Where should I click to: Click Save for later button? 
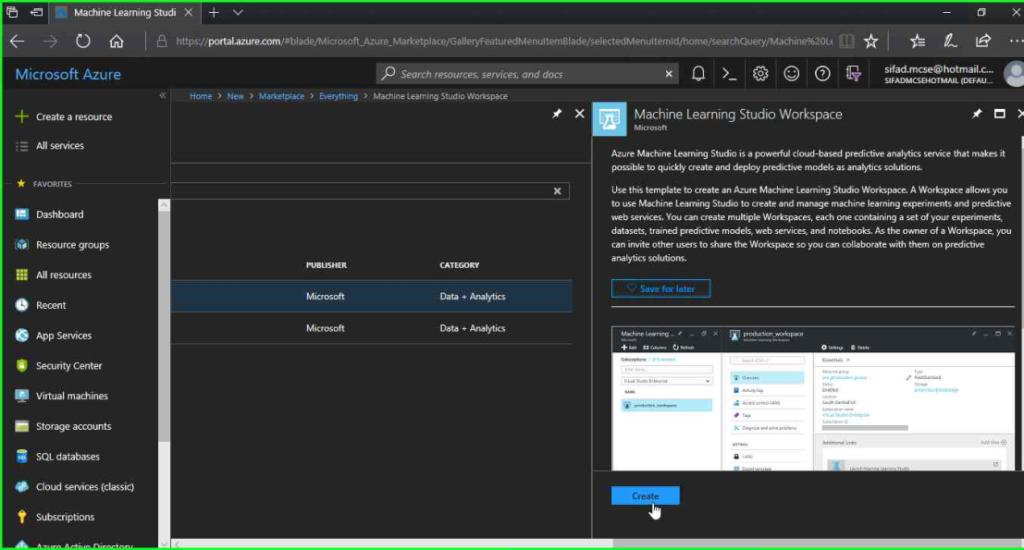pos(661,289)
